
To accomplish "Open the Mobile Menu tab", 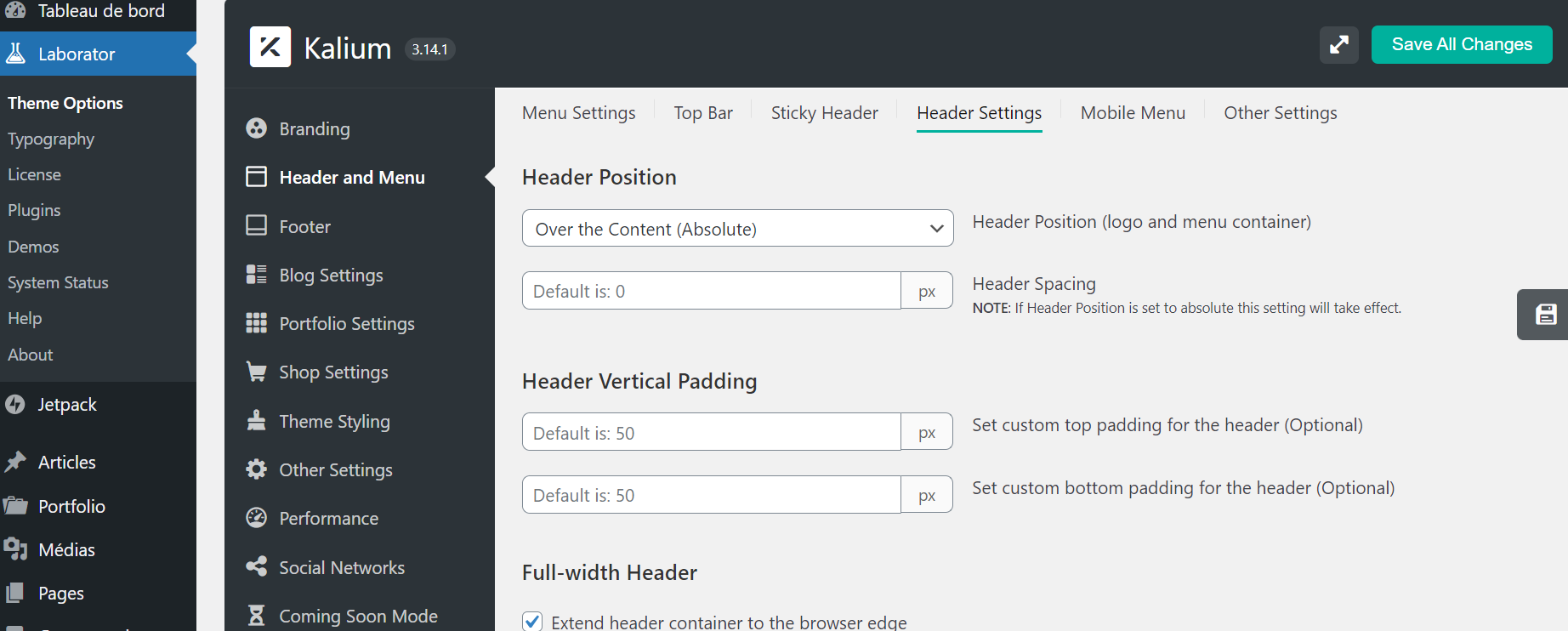I will tap(1132, 113).
